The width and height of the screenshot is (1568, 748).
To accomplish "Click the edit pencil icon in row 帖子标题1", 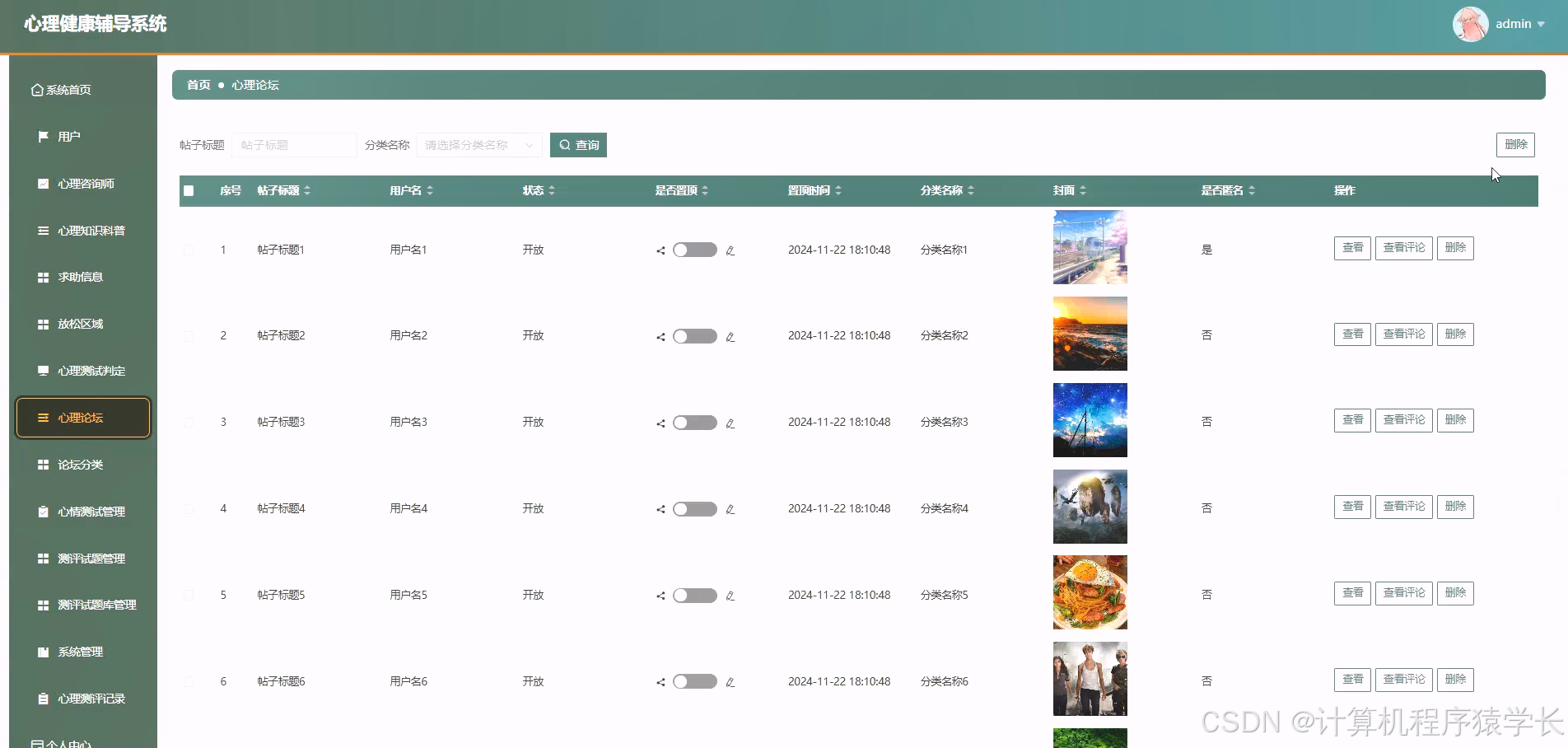I will (730, 250).
